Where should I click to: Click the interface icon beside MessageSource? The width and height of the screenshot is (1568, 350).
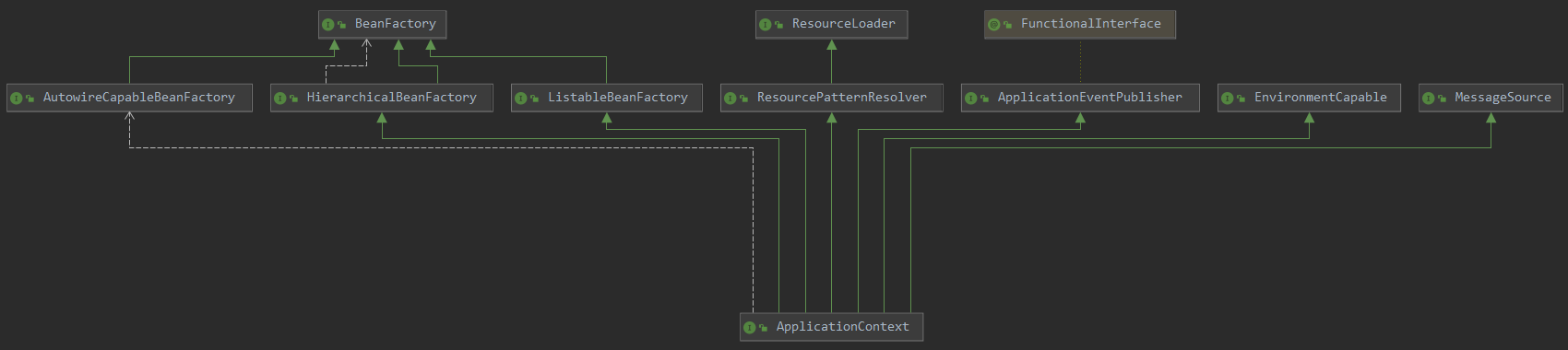1429,99
